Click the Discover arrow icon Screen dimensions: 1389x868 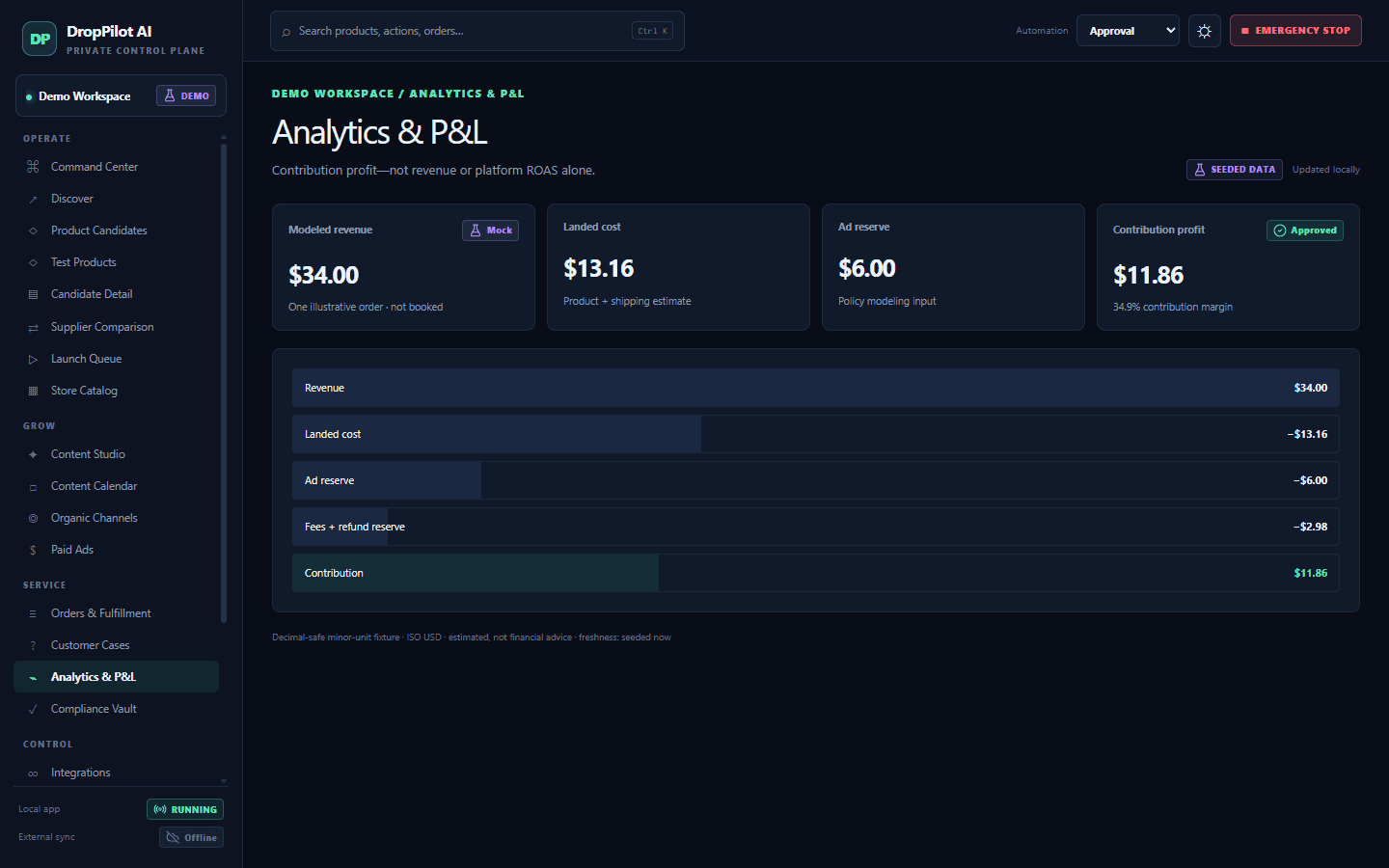33,199
